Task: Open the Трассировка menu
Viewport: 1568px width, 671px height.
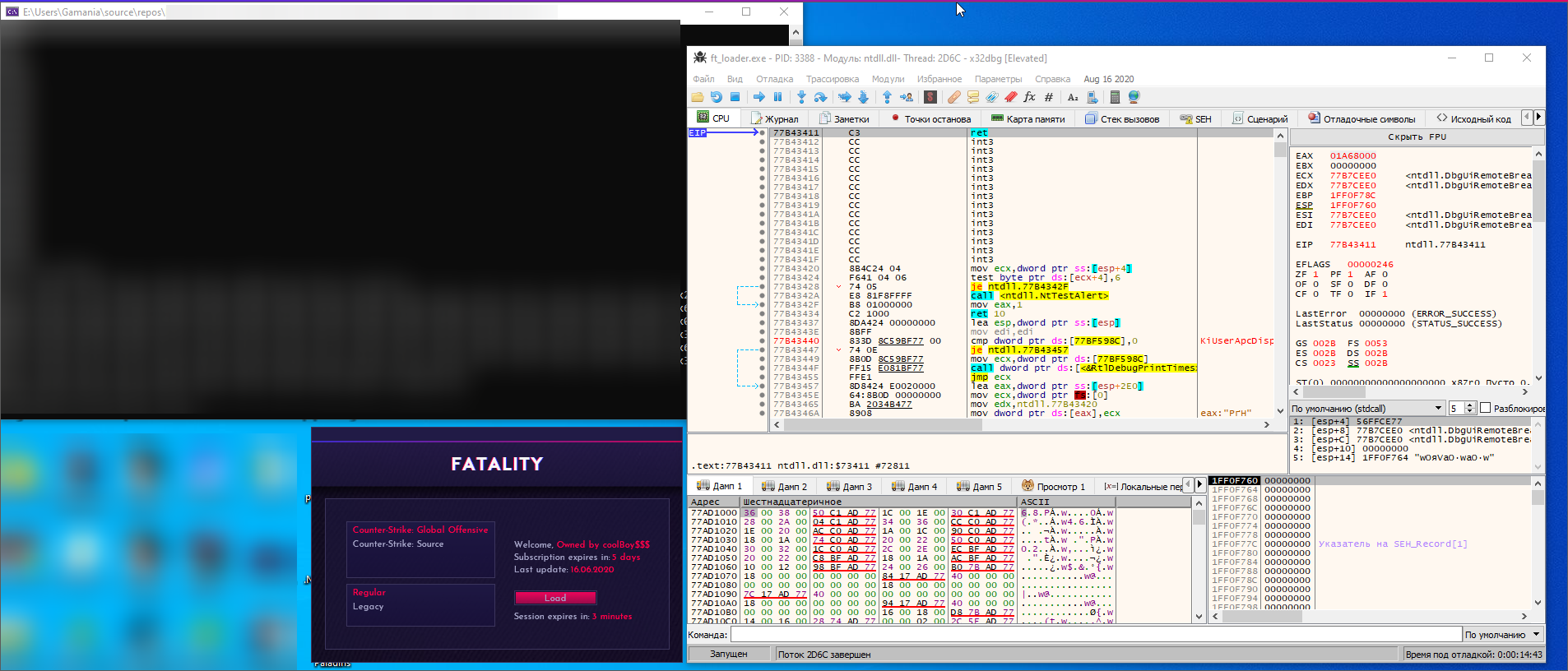Action: [832, 79]
